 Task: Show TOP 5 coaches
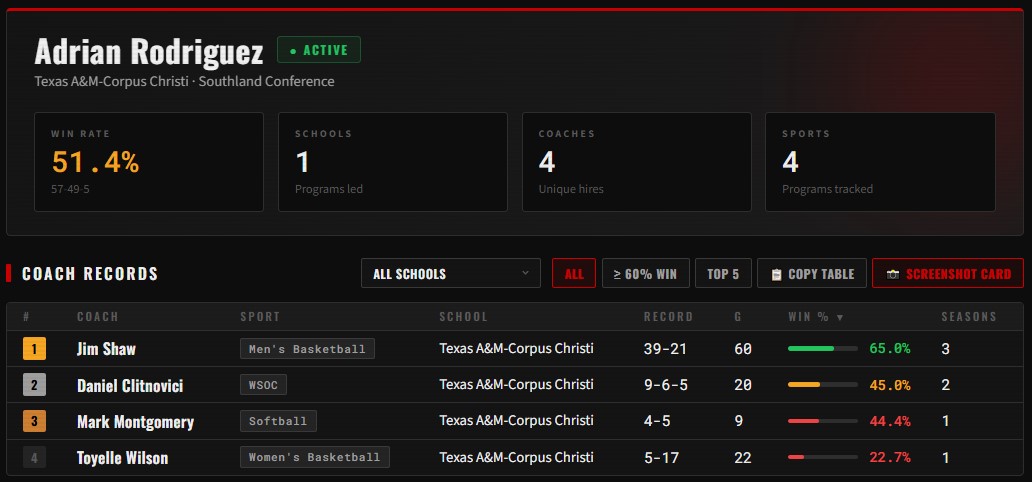[x=723, y=273]
